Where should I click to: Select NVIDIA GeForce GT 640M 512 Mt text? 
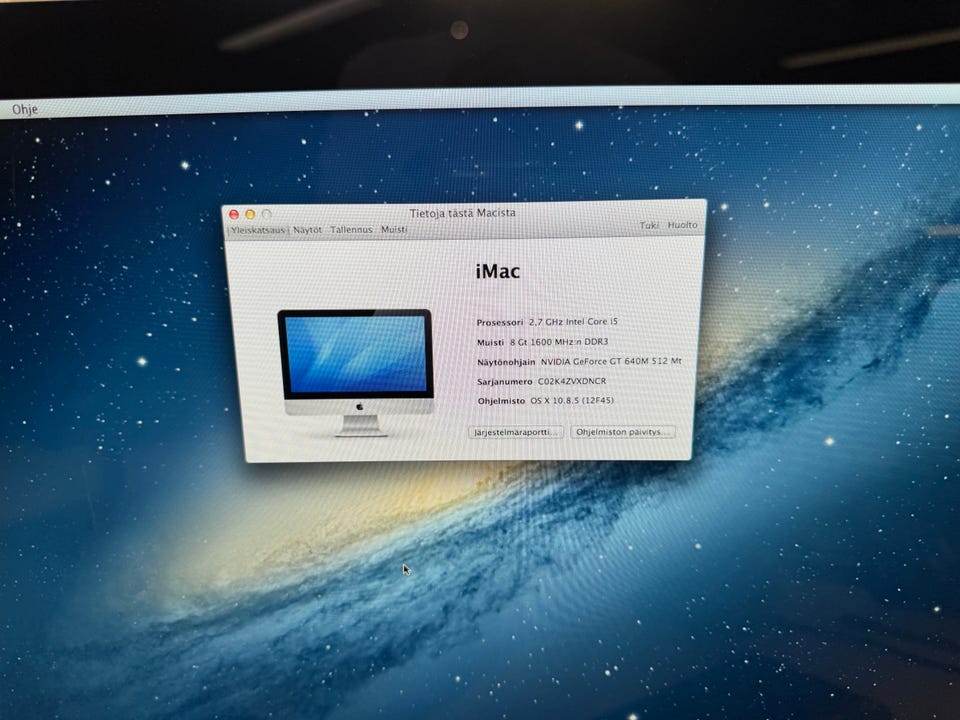(x=611, y=361)
